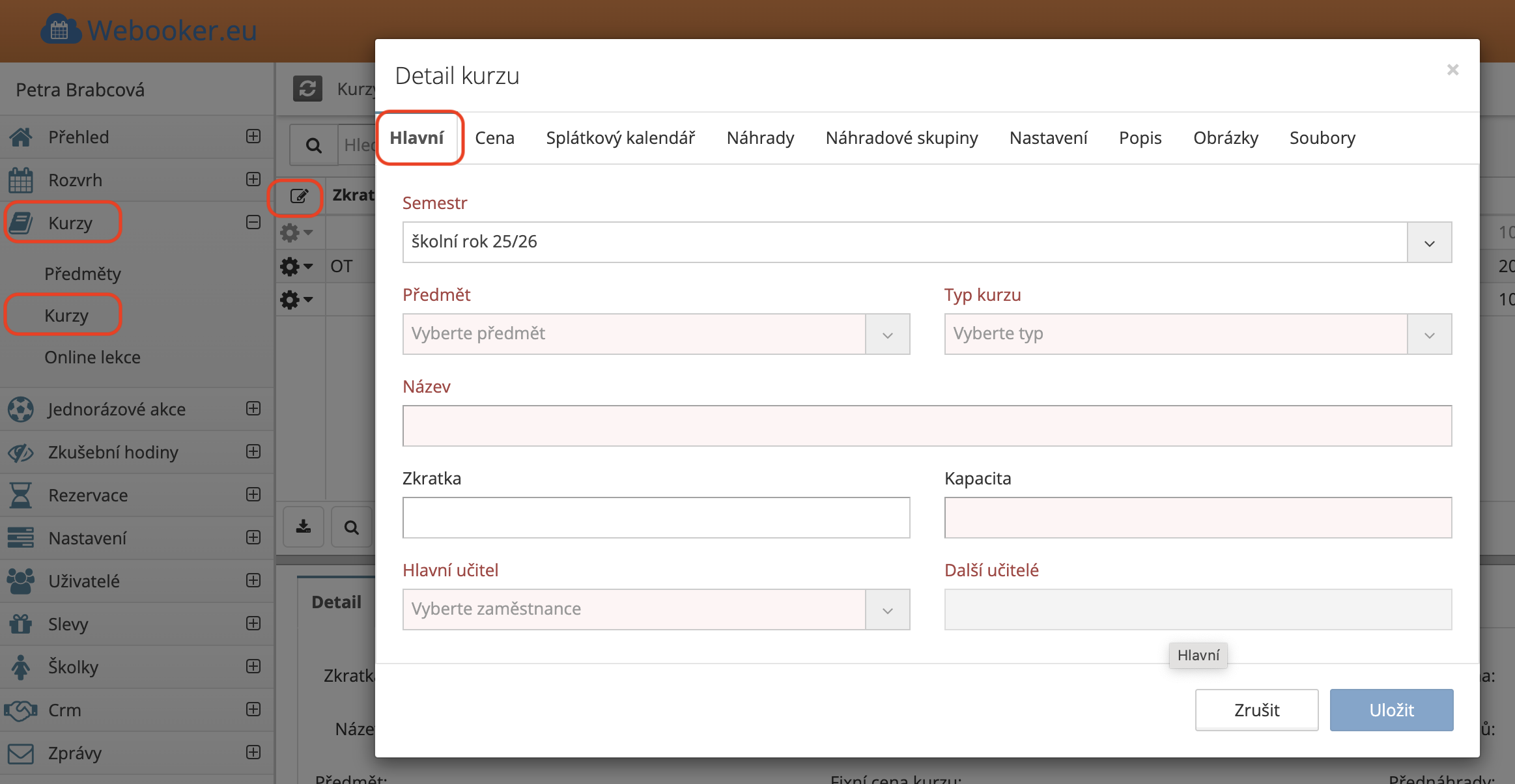Click the refresh icon in courses toolbar
This screenshot has width=1515, height=784.
pyautogui.click(x=307, y=89)
